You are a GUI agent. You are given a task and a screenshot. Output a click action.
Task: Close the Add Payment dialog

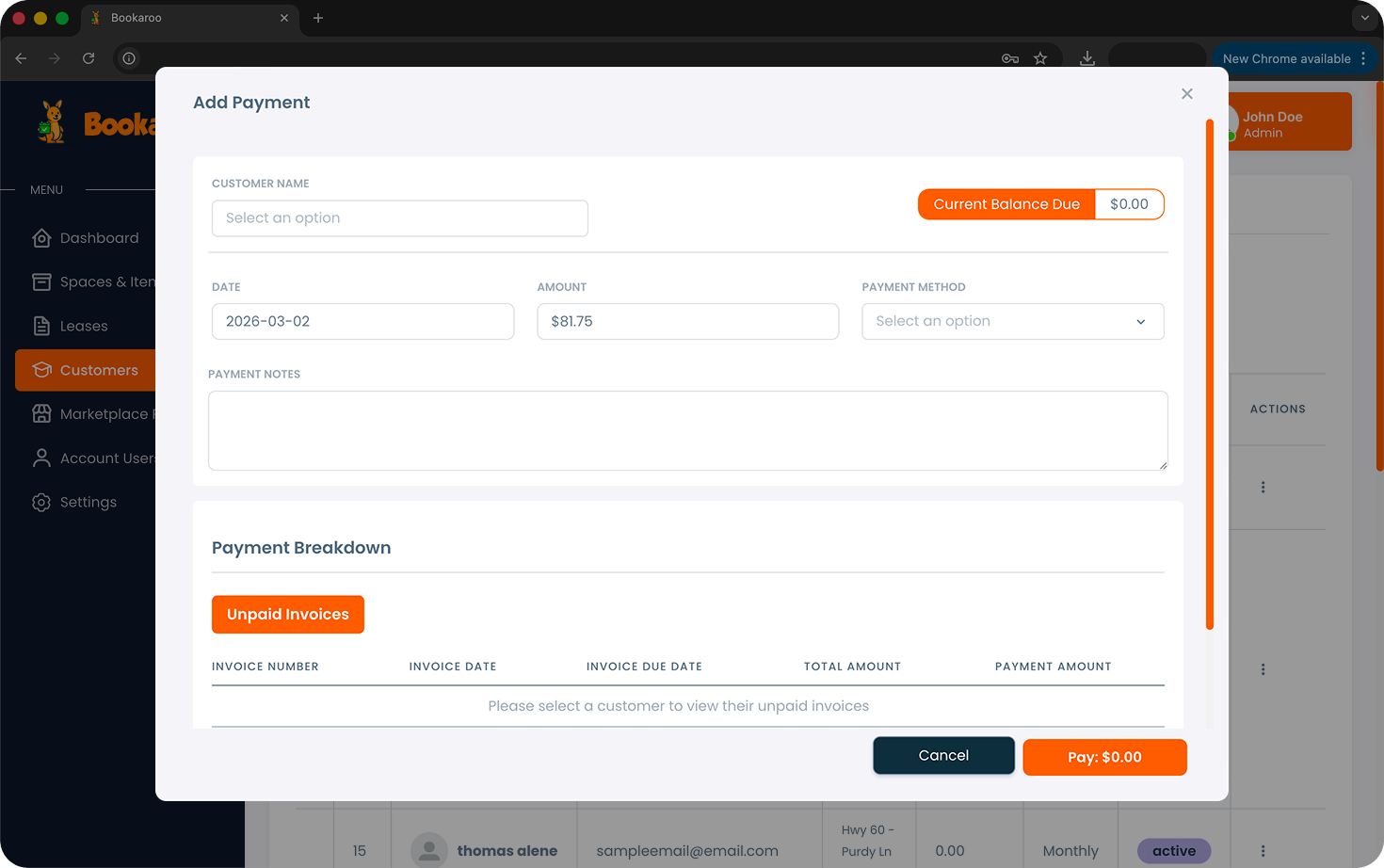click(x=1186, y=94)
